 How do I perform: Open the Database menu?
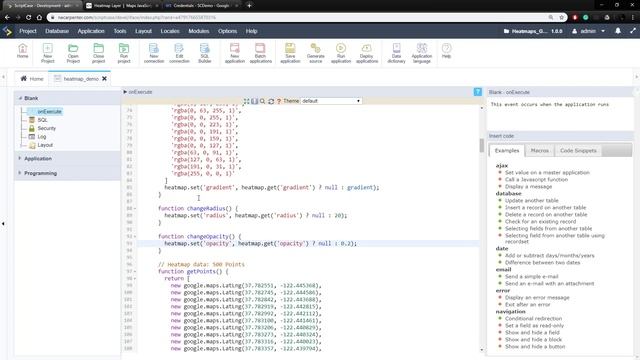[x=57, y=31]
